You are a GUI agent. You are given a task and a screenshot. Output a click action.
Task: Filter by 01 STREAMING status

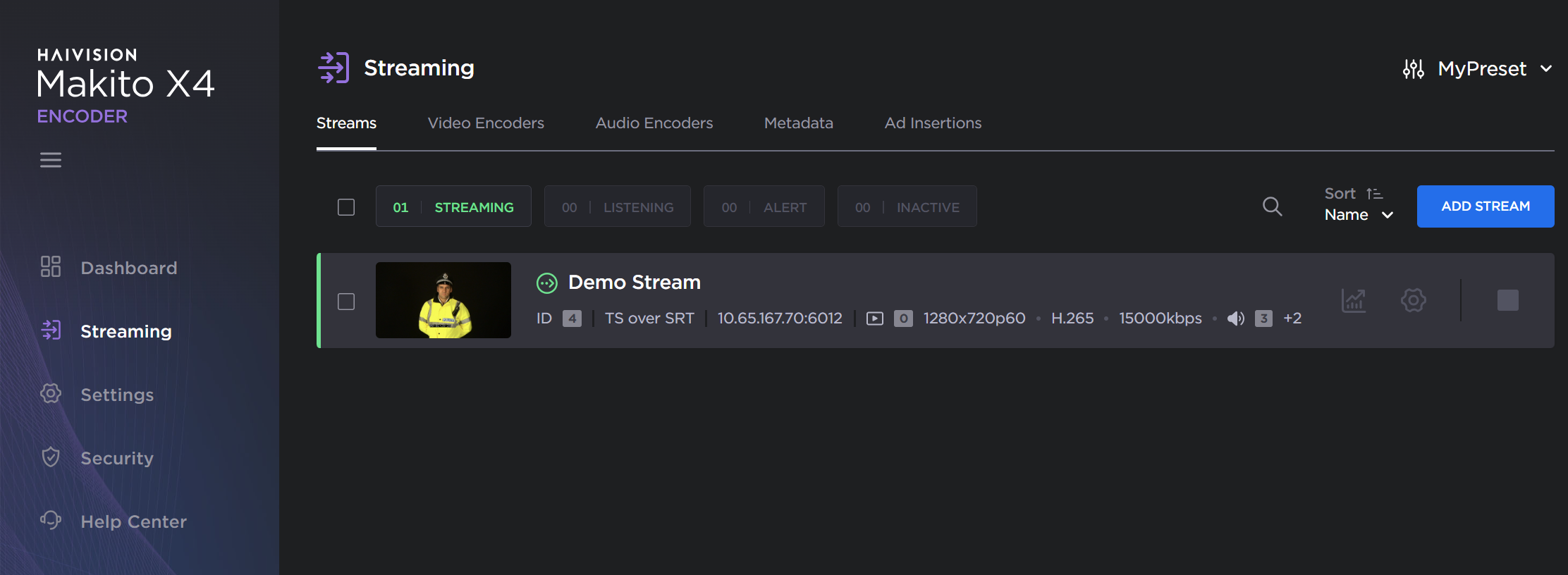pos(453,206)
